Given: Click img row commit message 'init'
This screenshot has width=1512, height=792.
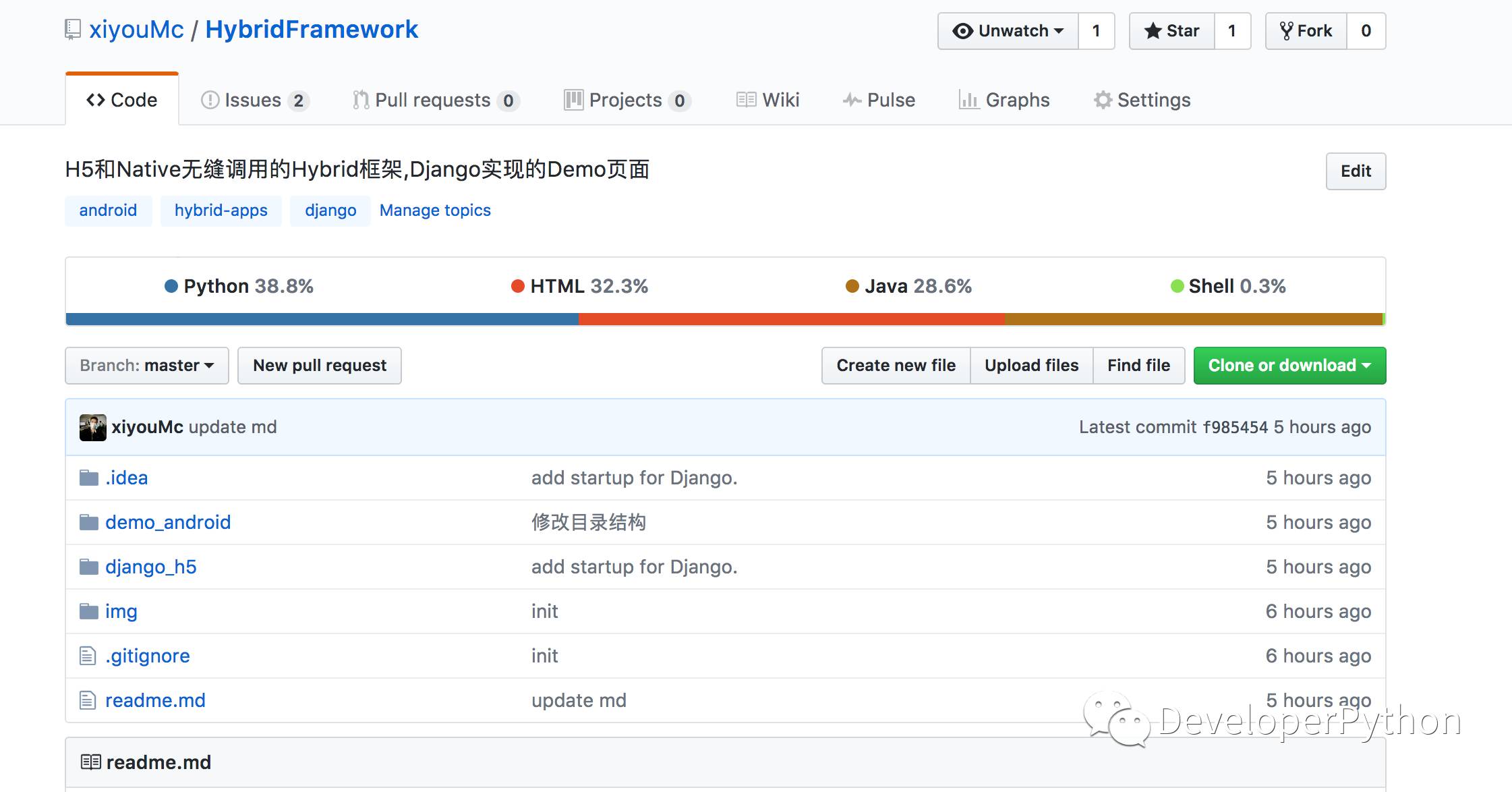Looking at the screenshot, I should 545,612.
